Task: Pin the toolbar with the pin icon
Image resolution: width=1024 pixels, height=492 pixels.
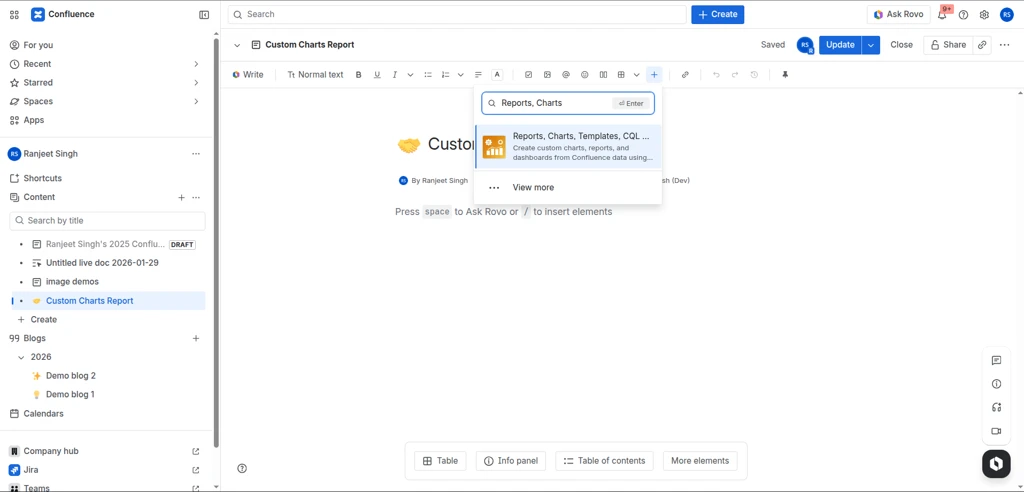Action: pos(785,74)
